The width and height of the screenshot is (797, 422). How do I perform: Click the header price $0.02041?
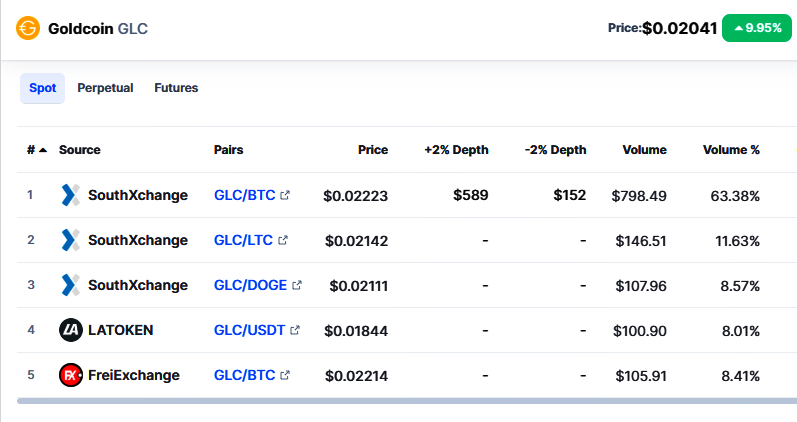pyautogui.click(x=680, y=28)
